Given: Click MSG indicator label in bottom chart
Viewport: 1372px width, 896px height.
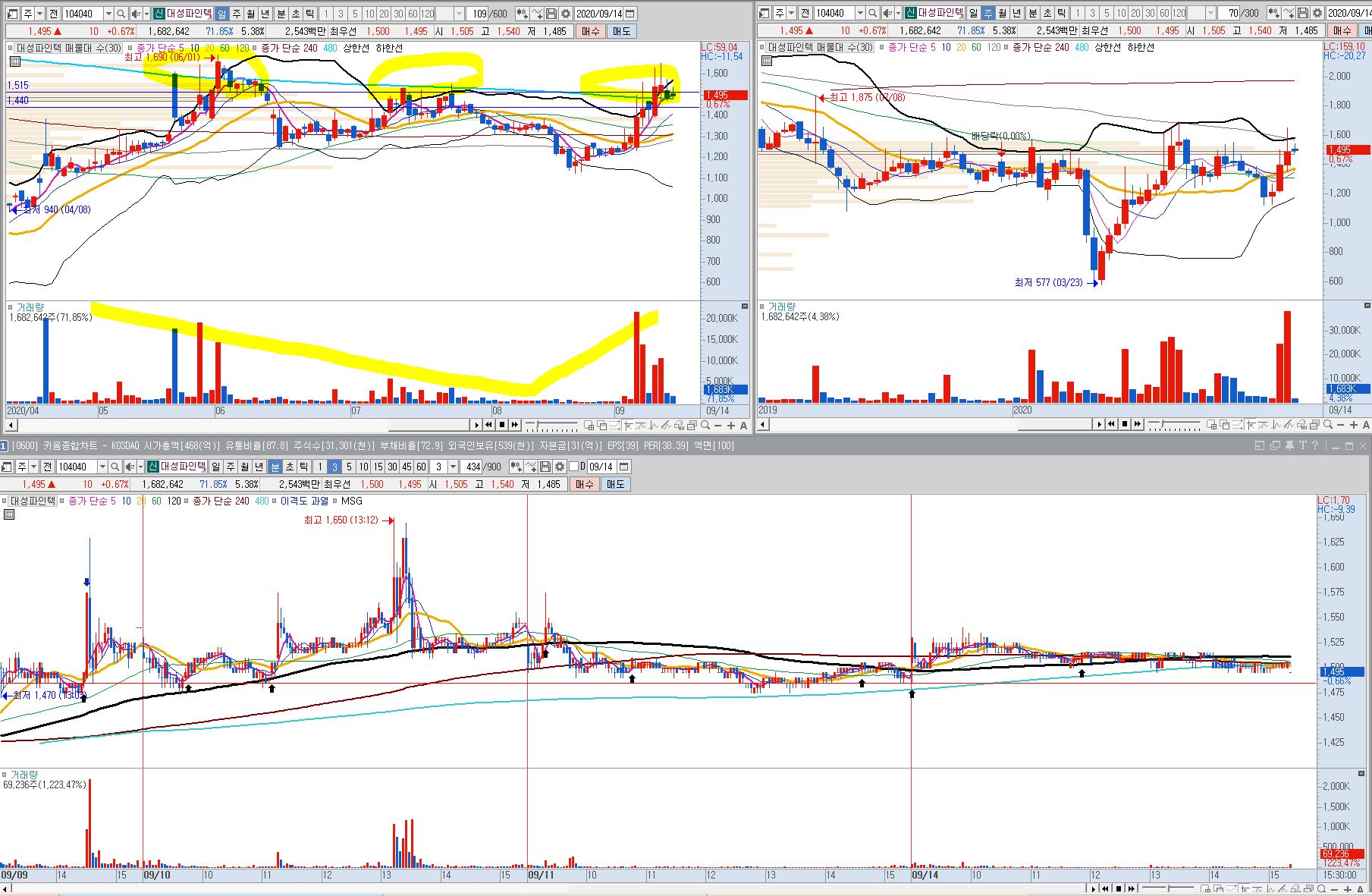Looking at the screenshot, I should (x=351, y=501).
